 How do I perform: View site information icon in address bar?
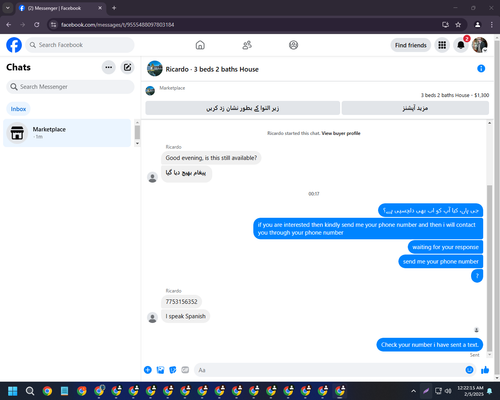[x=53, y=25]
